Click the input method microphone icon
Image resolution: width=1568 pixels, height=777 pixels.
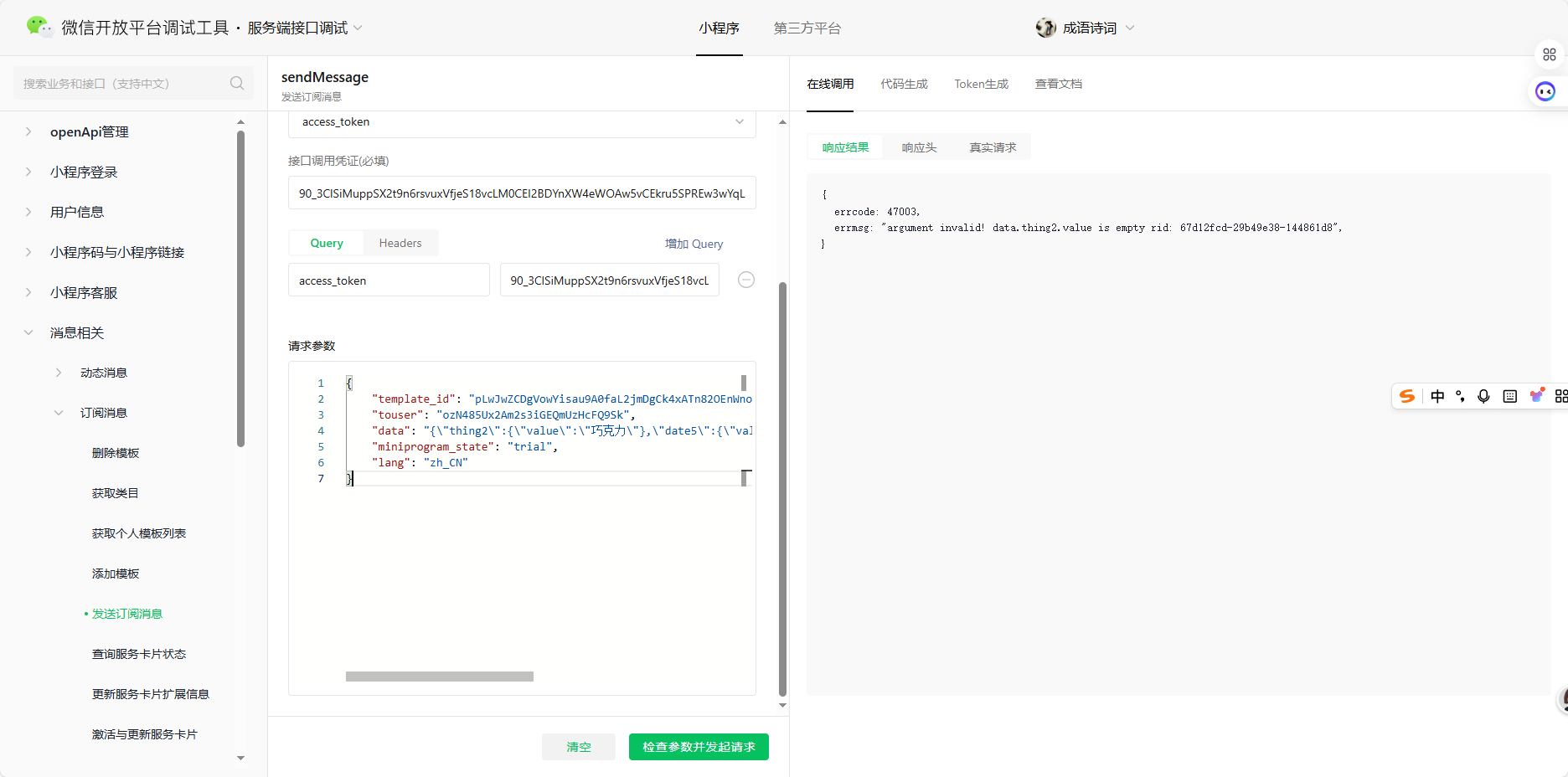click(x=1483, y=396)
